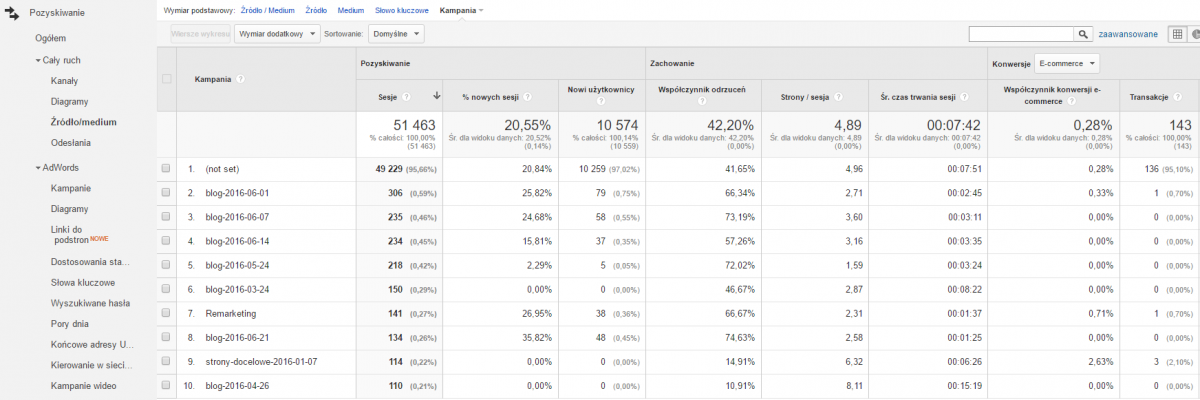The width and height of the screenshot is (1200, 400).
Task: Open help icon for Transakcje column
Action: (1178, 97)
